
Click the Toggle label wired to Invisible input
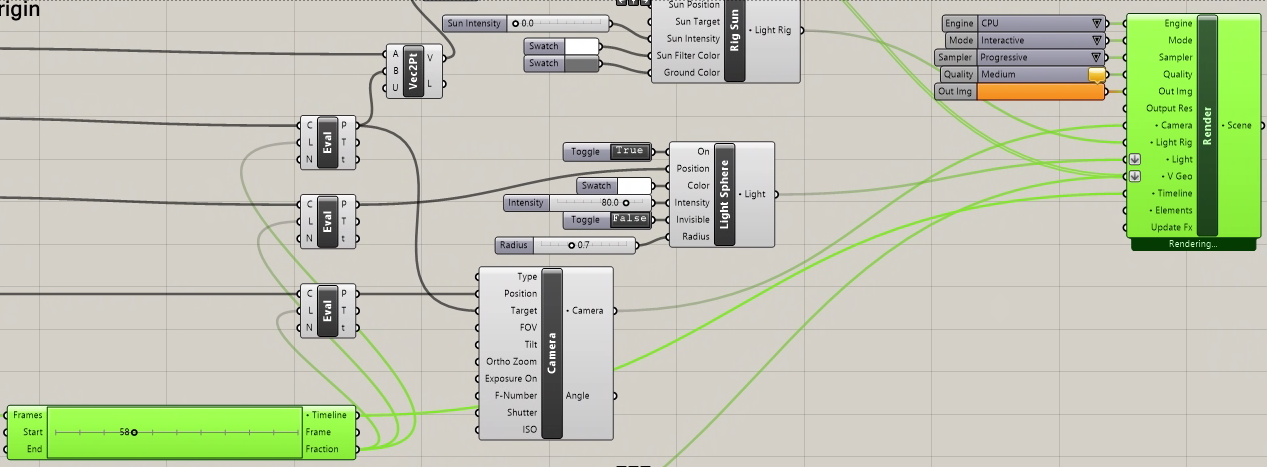coord(585,219)
